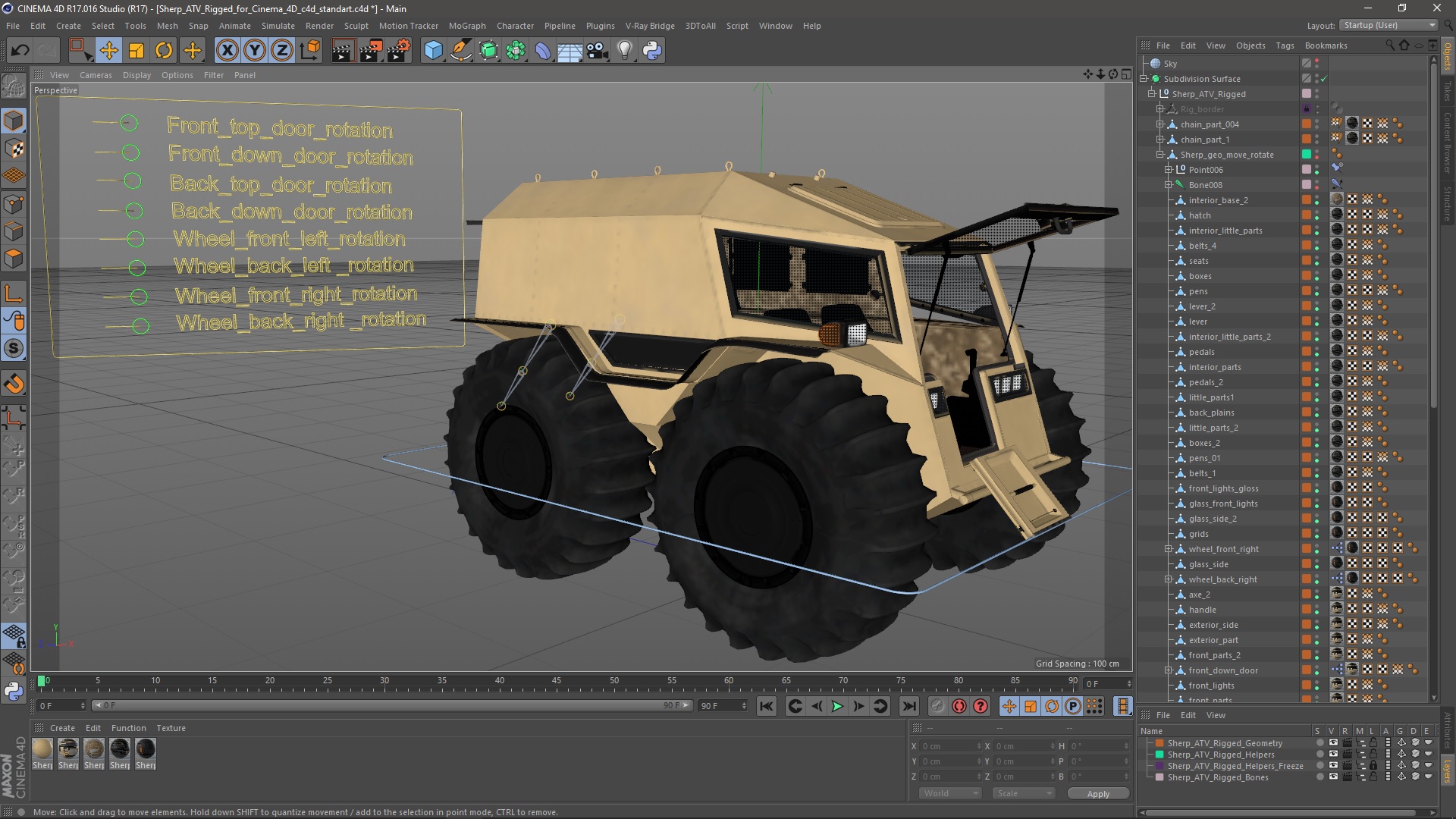
Task: Expand the front_down_door object
Action: tap(1169, 670)
